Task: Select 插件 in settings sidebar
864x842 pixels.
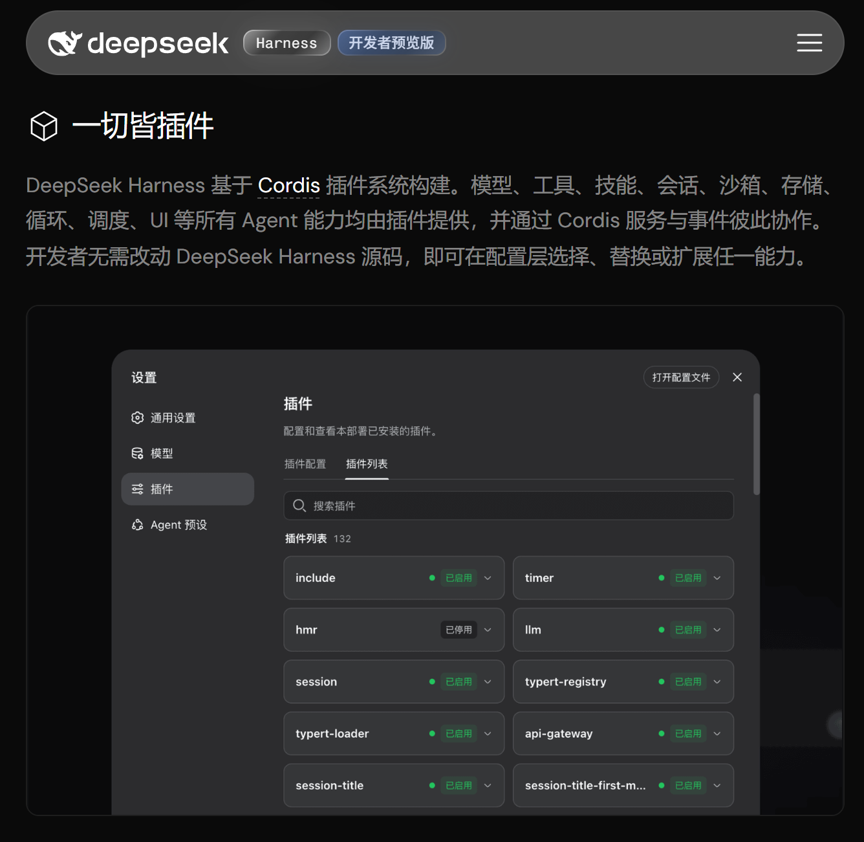Action: (187, 489)
